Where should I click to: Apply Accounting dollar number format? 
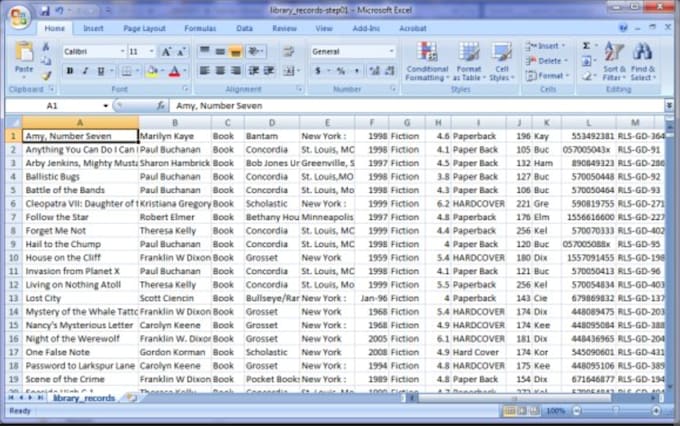[318, 71]
